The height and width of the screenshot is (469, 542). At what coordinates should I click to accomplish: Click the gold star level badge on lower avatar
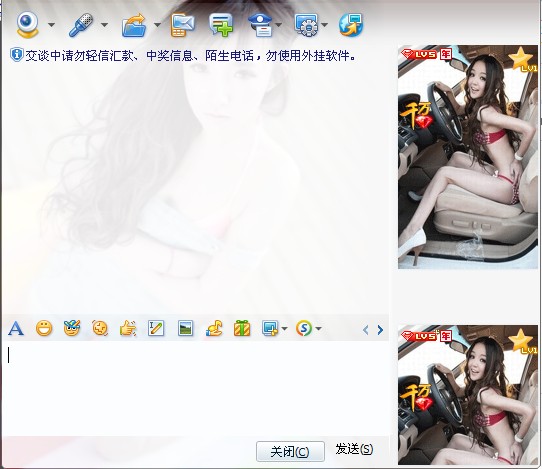coord(523,341)
